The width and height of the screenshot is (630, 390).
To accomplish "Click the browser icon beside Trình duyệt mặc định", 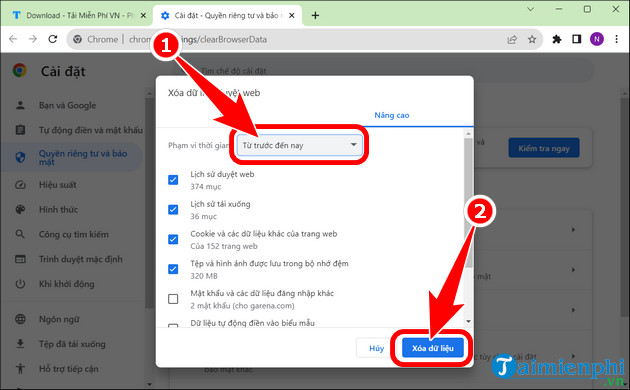I will click(x=20, y=259).
